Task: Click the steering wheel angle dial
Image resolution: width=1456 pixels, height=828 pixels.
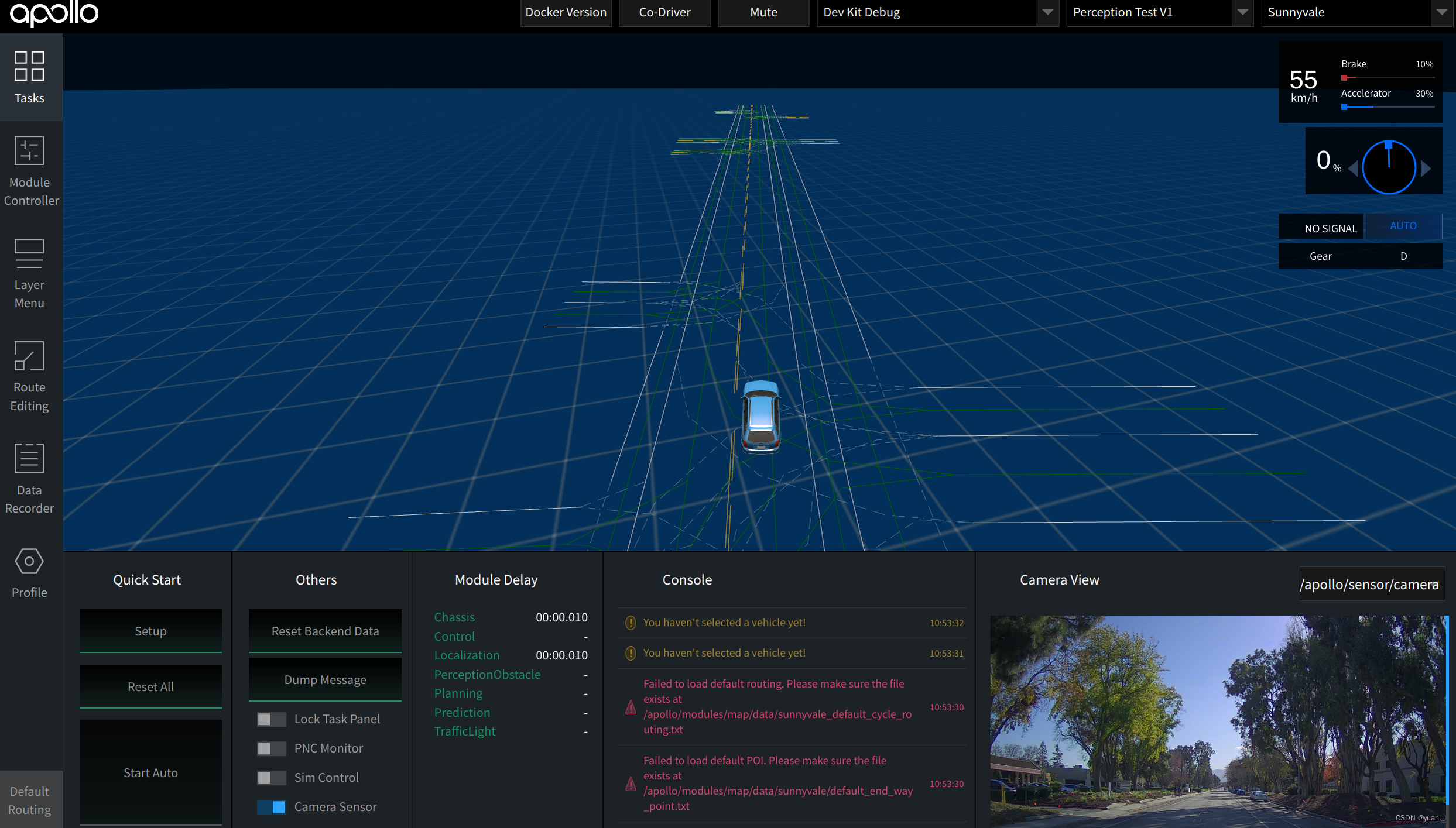Action: click(x=1389, y=167)
